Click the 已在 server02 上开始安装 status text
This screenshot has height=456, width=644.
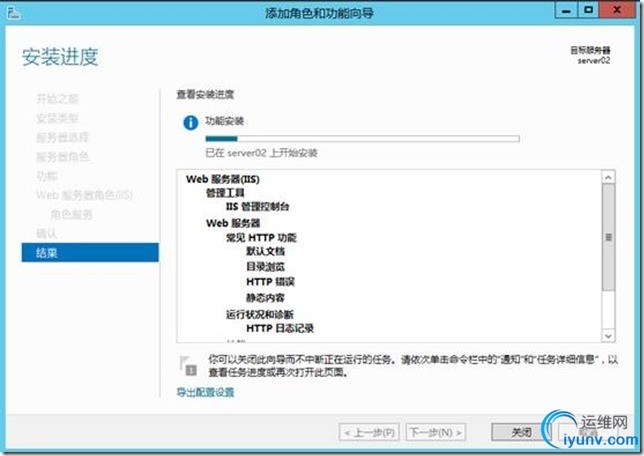(261, 153)
